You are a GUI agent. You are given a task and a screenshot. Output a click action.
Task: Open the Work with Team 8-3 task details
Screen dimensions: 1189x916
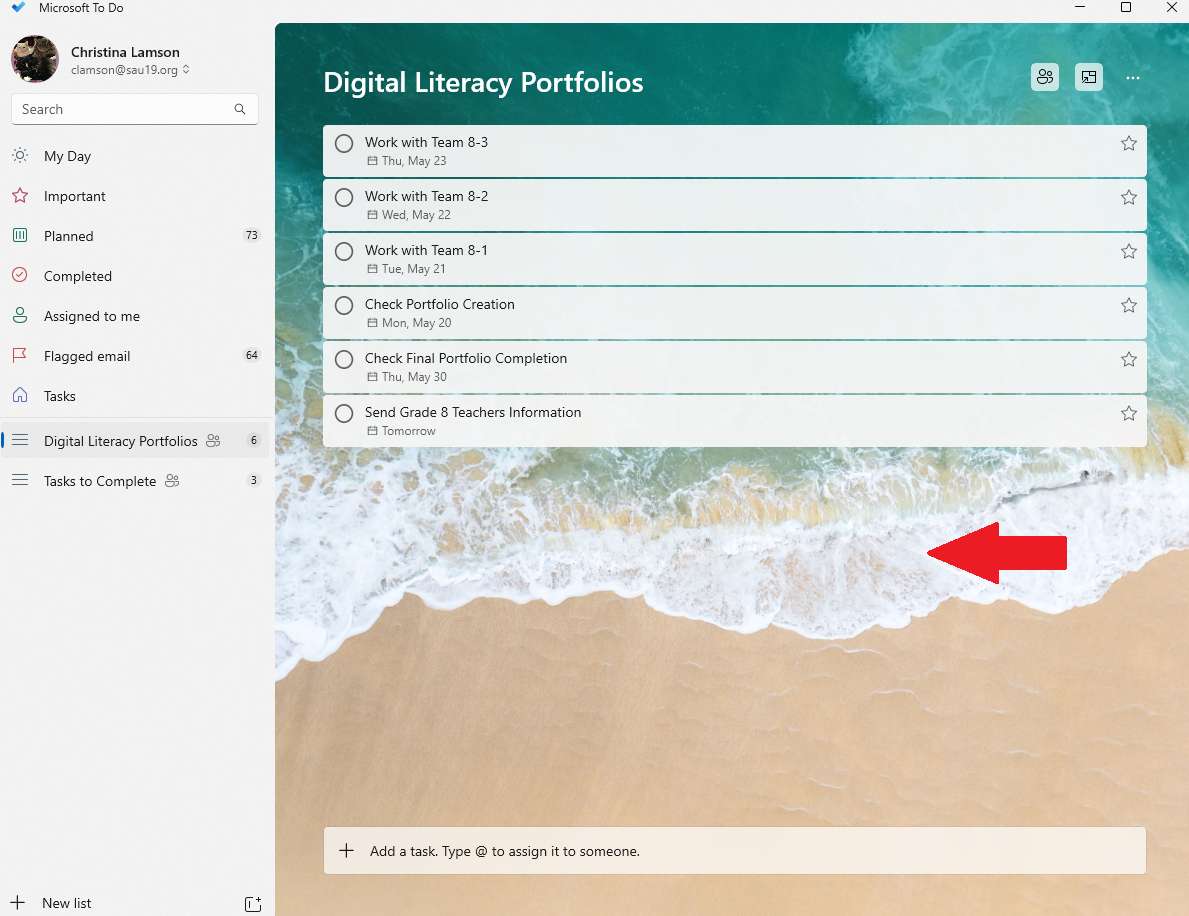coord(734,151)
